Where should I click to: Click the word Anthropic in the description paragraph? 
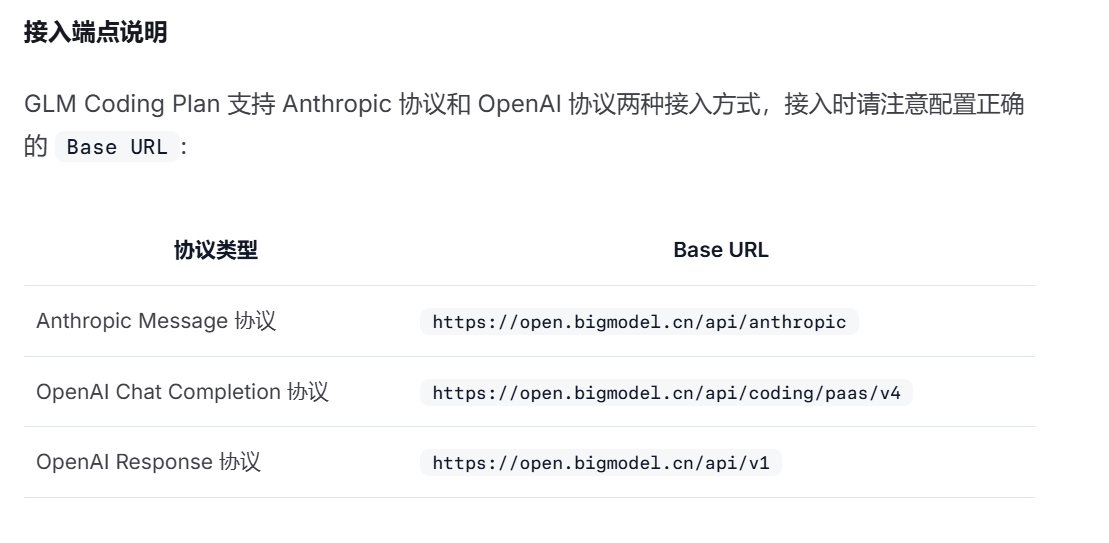pos(337,104)
